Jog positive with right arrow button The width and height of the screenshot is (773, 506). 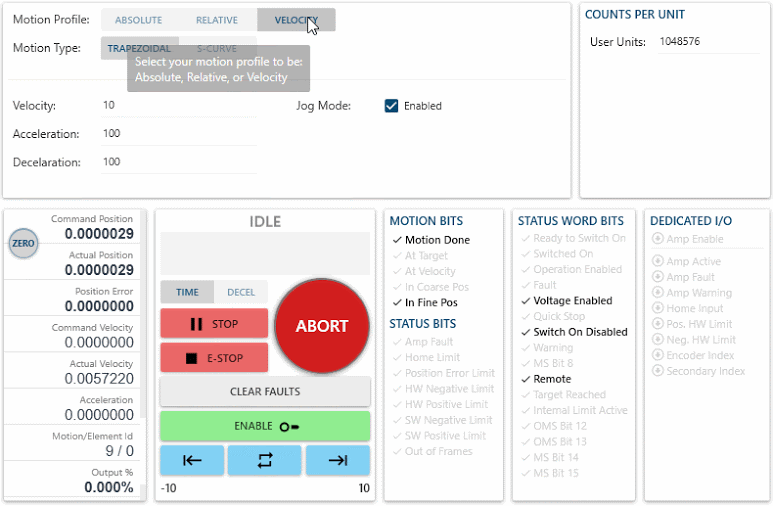pos(337,460)
